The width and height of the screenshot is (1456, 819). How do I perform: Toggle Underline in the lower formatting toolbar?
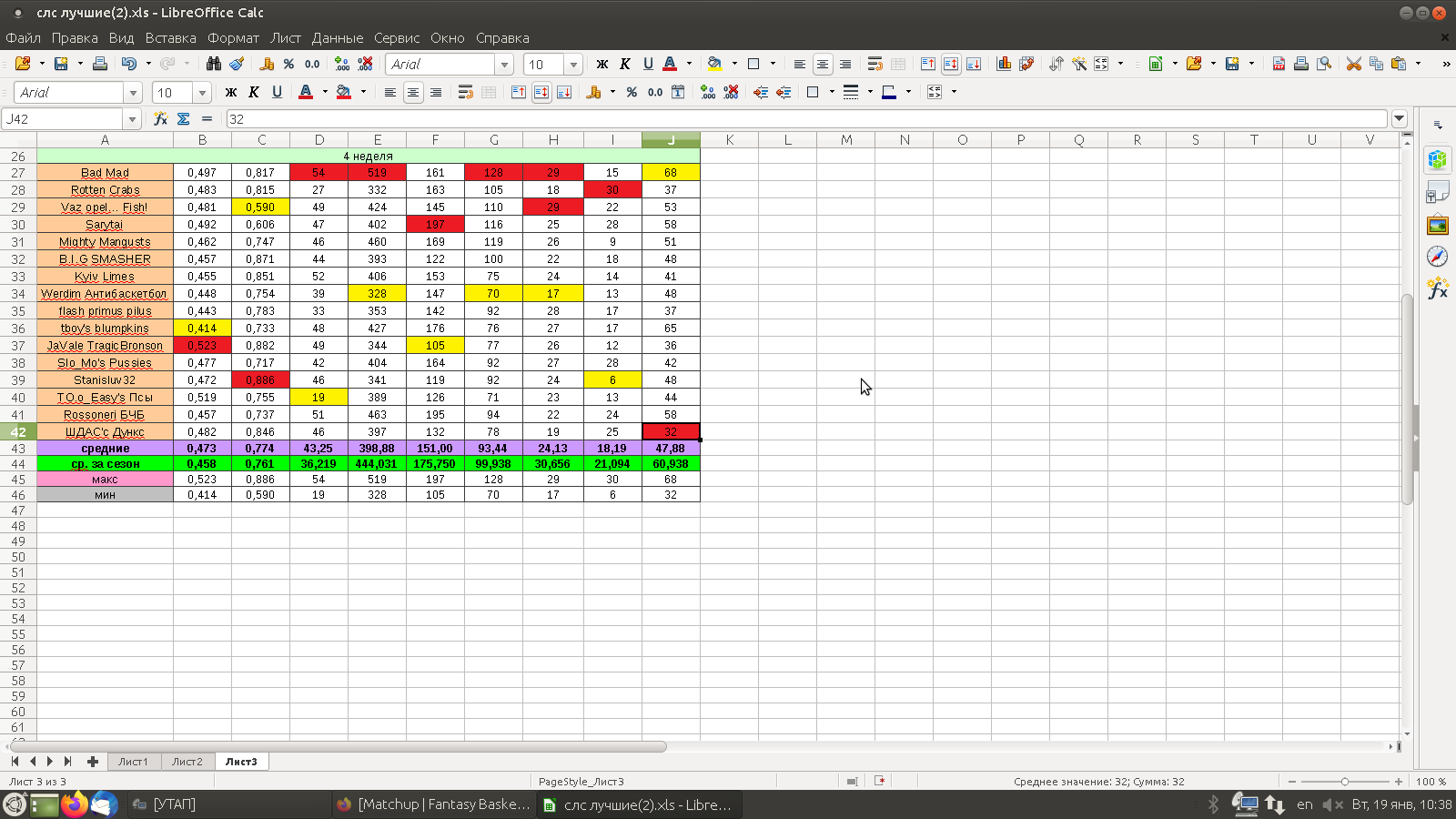click(x=278, y=92)
